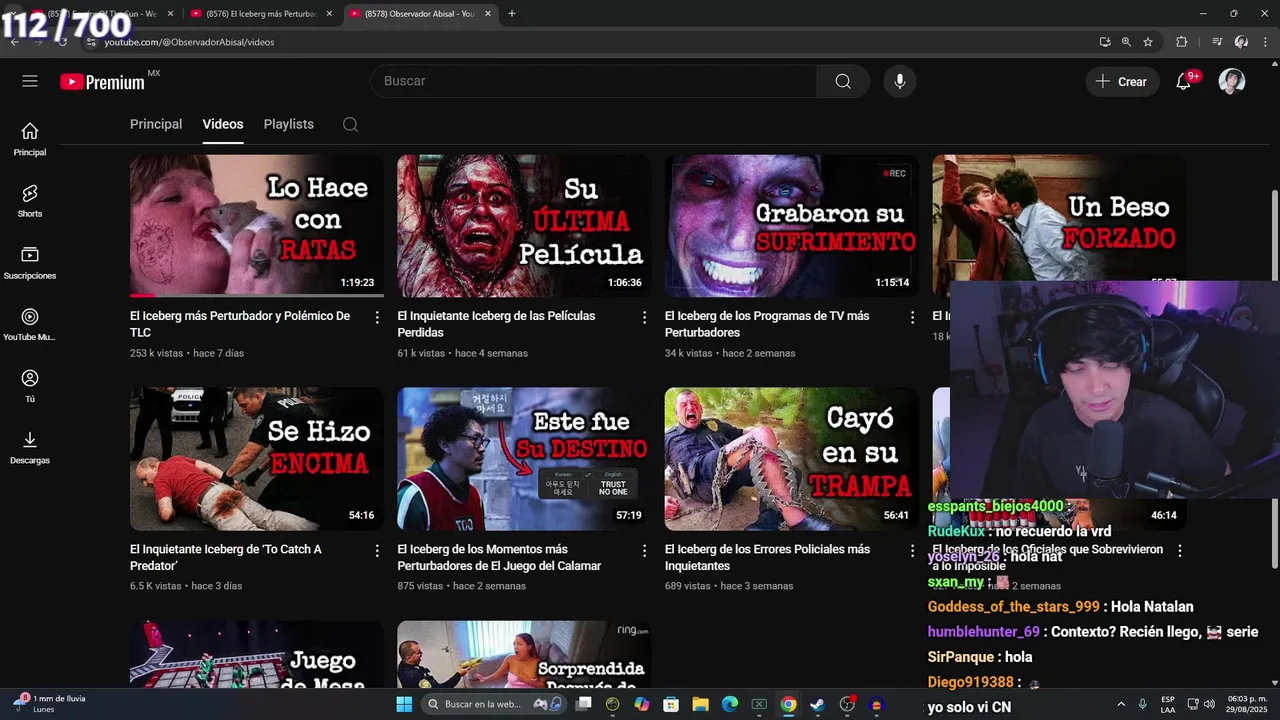The width and height of the screenshot is (1280, 720).
Task: Click the 'Grabaron su Sufrimiento' thumbnail
Action: pos(792,226)
